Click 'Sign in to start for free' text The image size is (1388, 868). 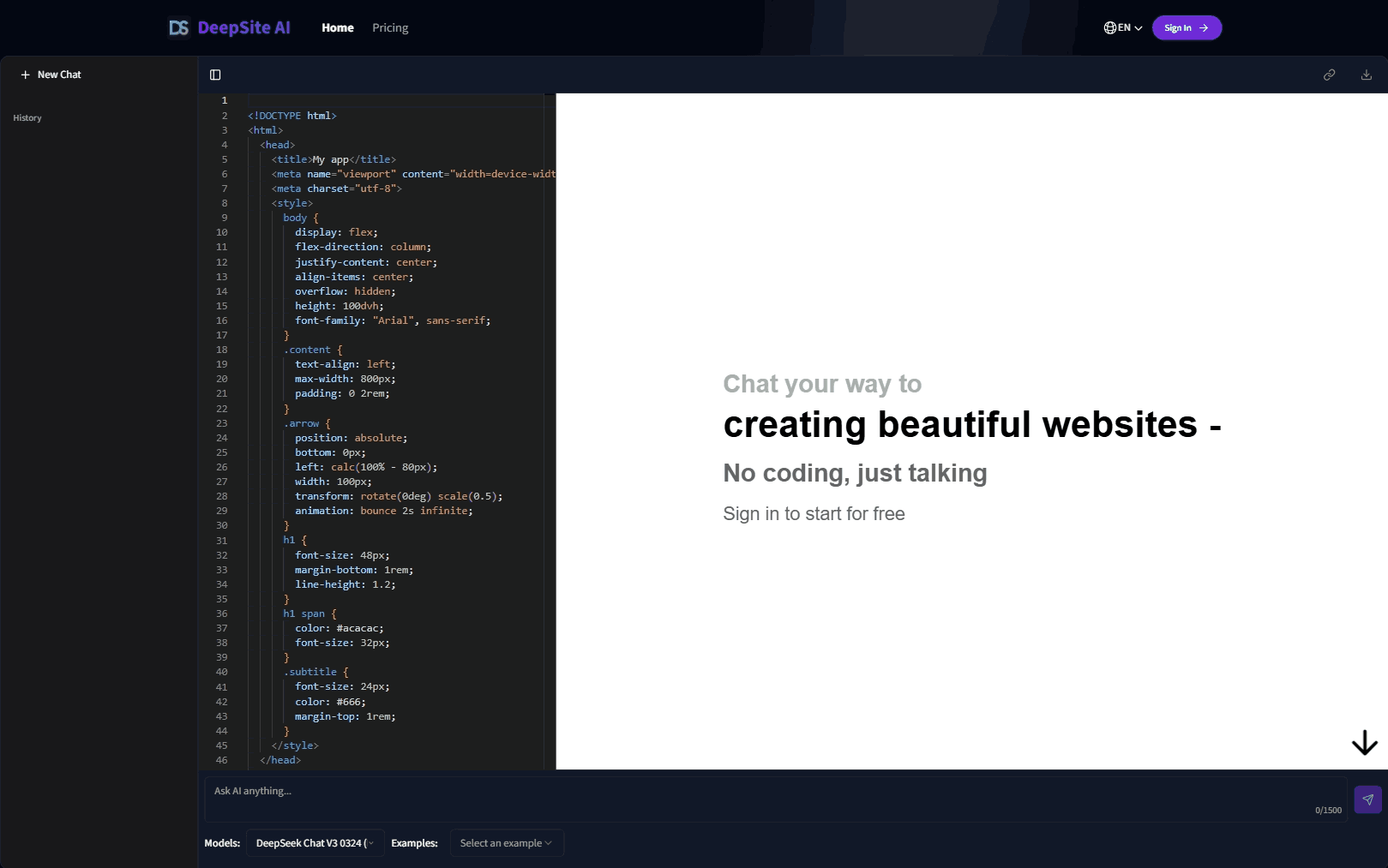point(814,514)
